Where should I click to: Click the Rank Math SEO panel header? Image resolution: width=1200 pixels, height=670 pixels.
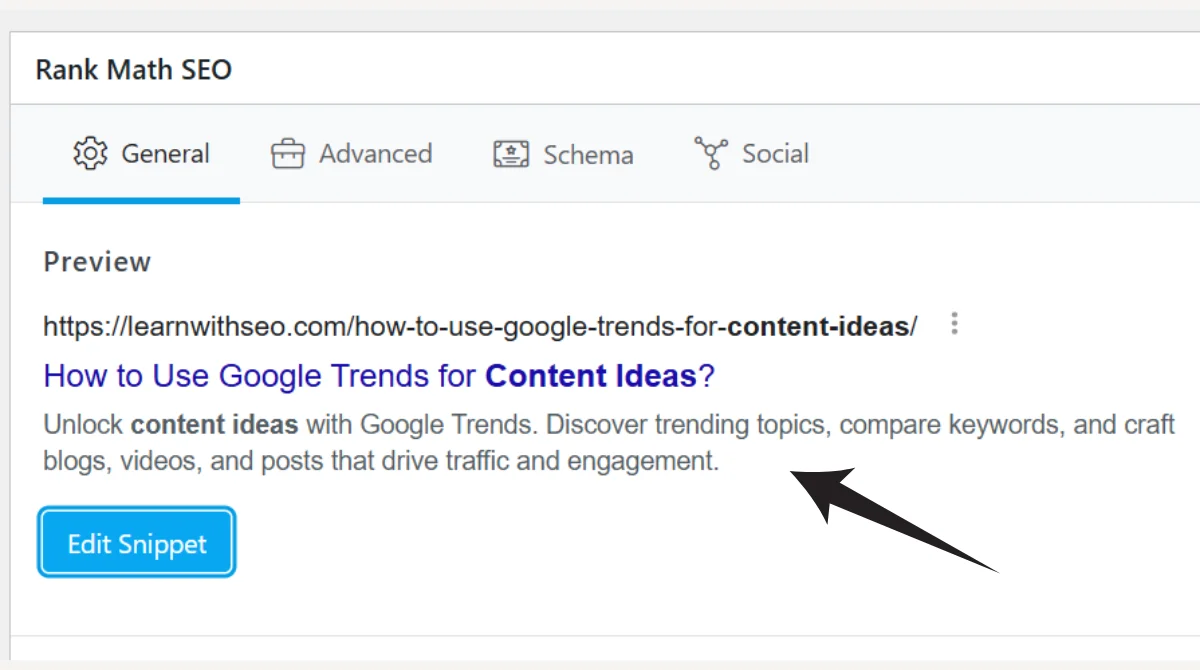coord(133,69)
